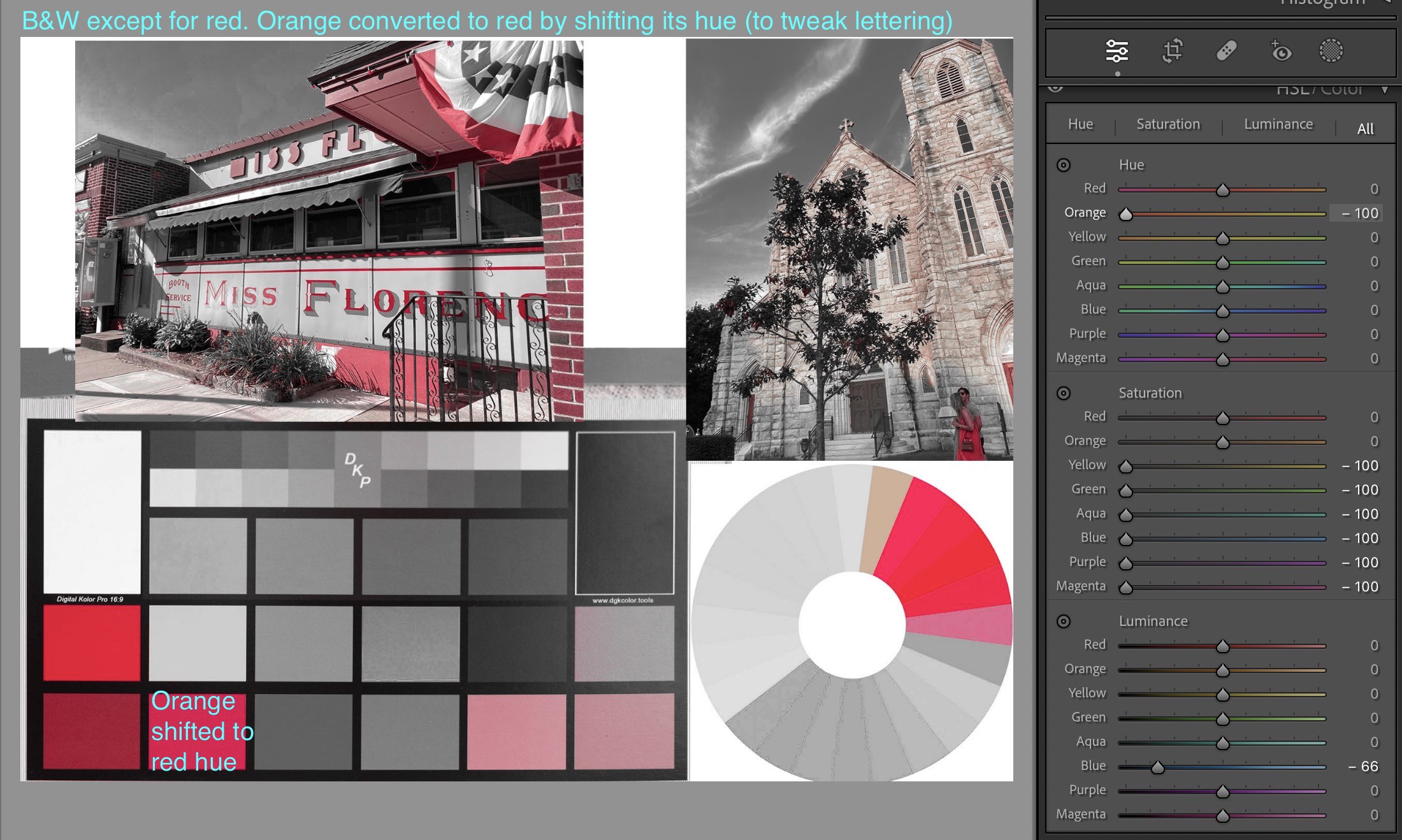This screenshot has width=1402, height=840.
Task: Select the Masking circle tool
Action: (x=1331, y=51)
